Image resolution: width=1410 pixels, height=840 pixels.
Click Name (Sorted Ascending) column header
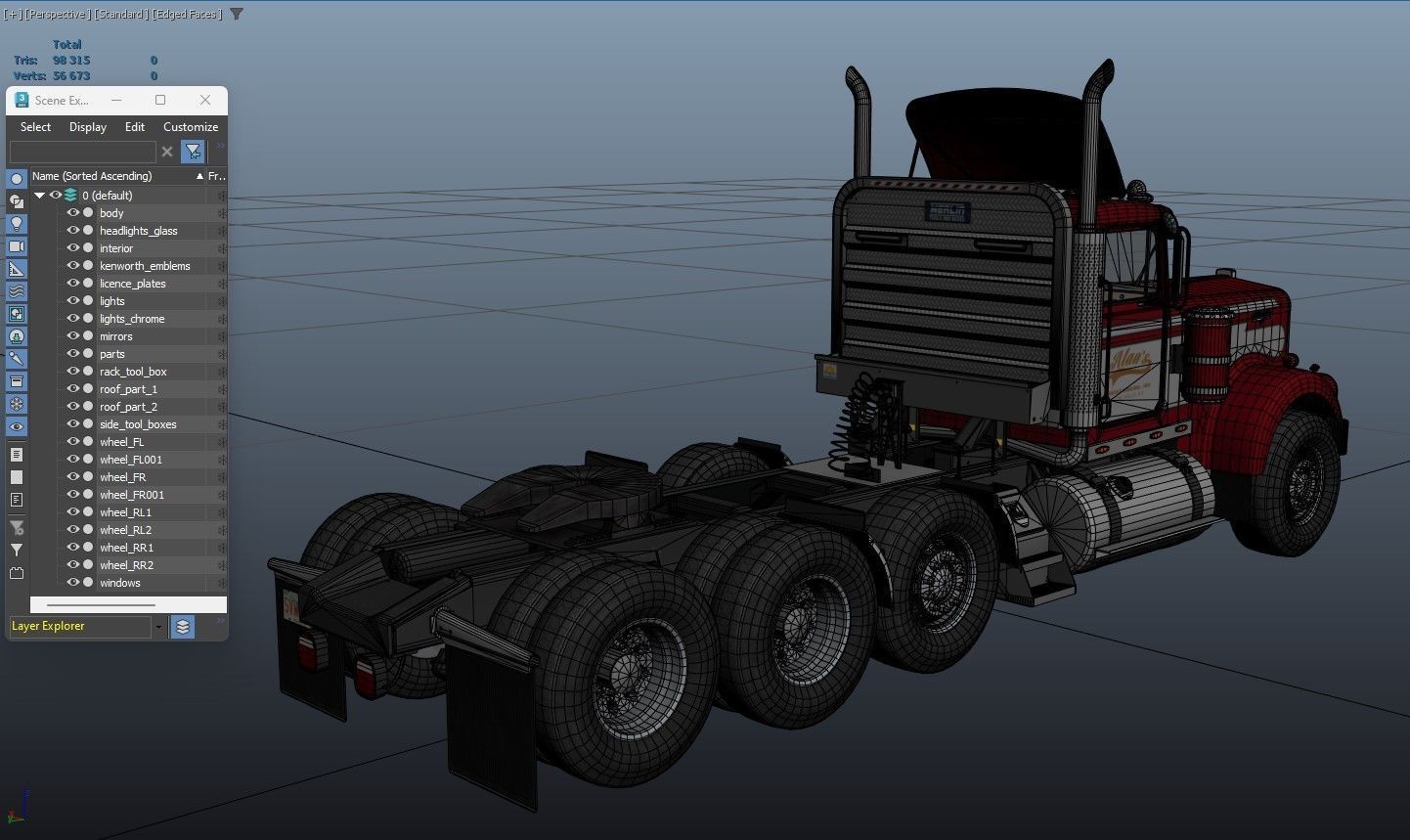tap(117, 176)
